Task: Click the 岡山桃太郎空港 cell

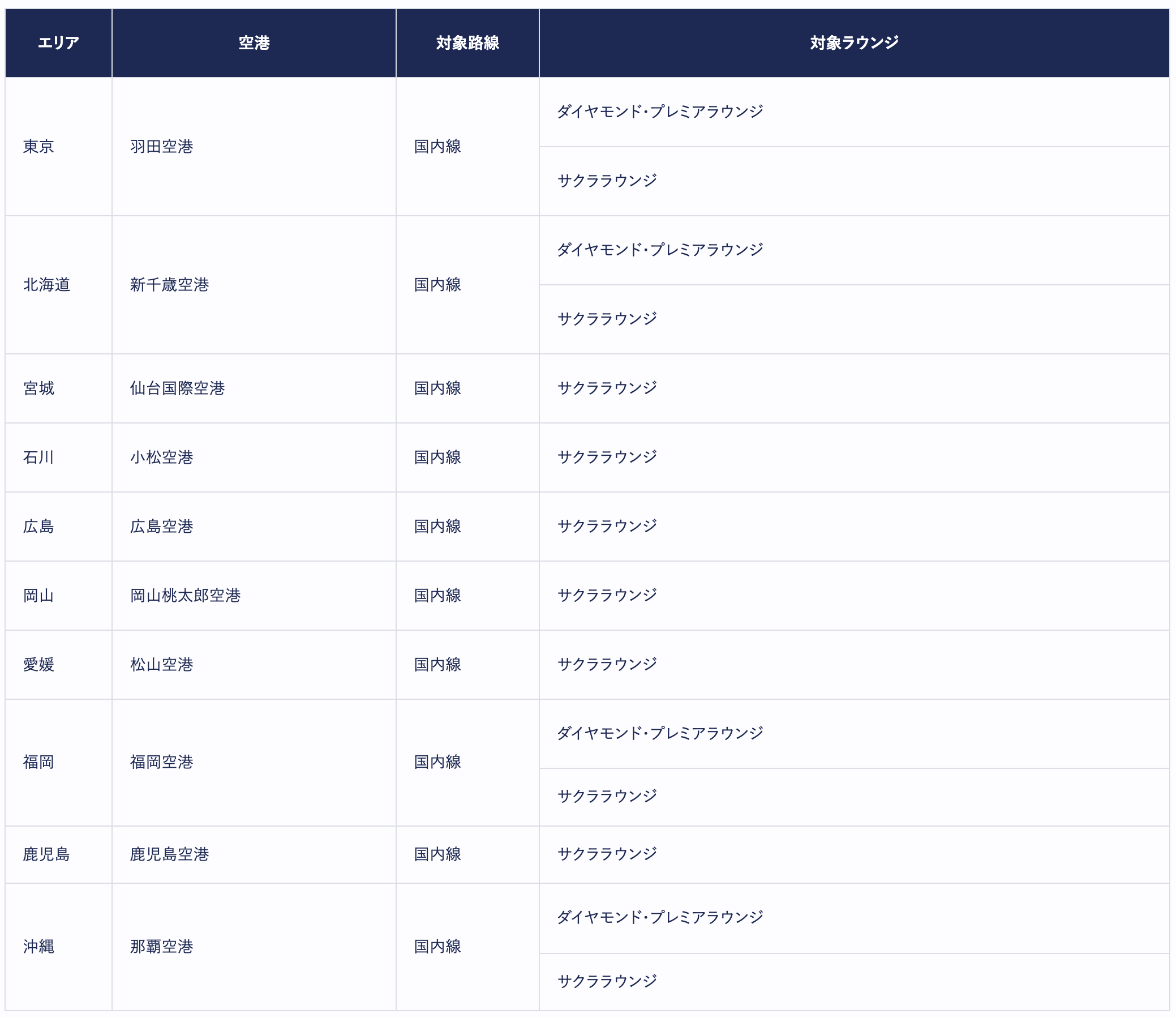Action: point(185,596)
